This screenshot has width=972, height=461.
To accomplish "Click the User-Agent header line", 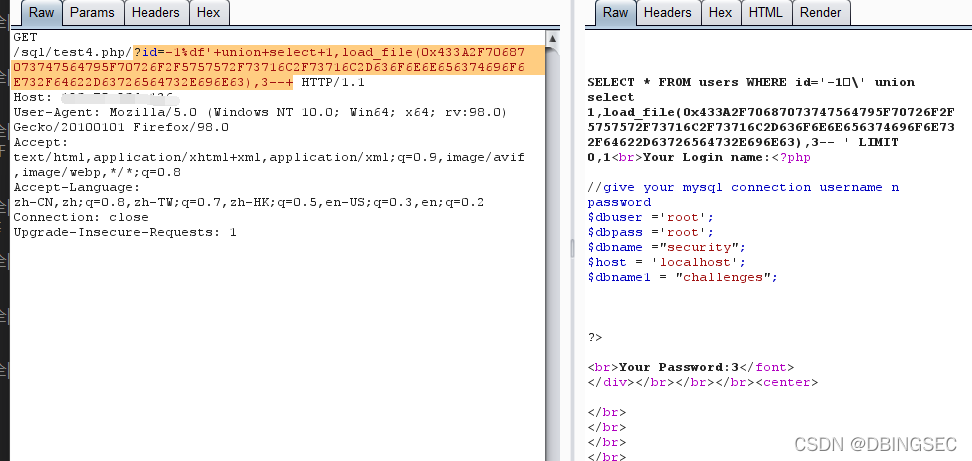I will tap(260, 112).
